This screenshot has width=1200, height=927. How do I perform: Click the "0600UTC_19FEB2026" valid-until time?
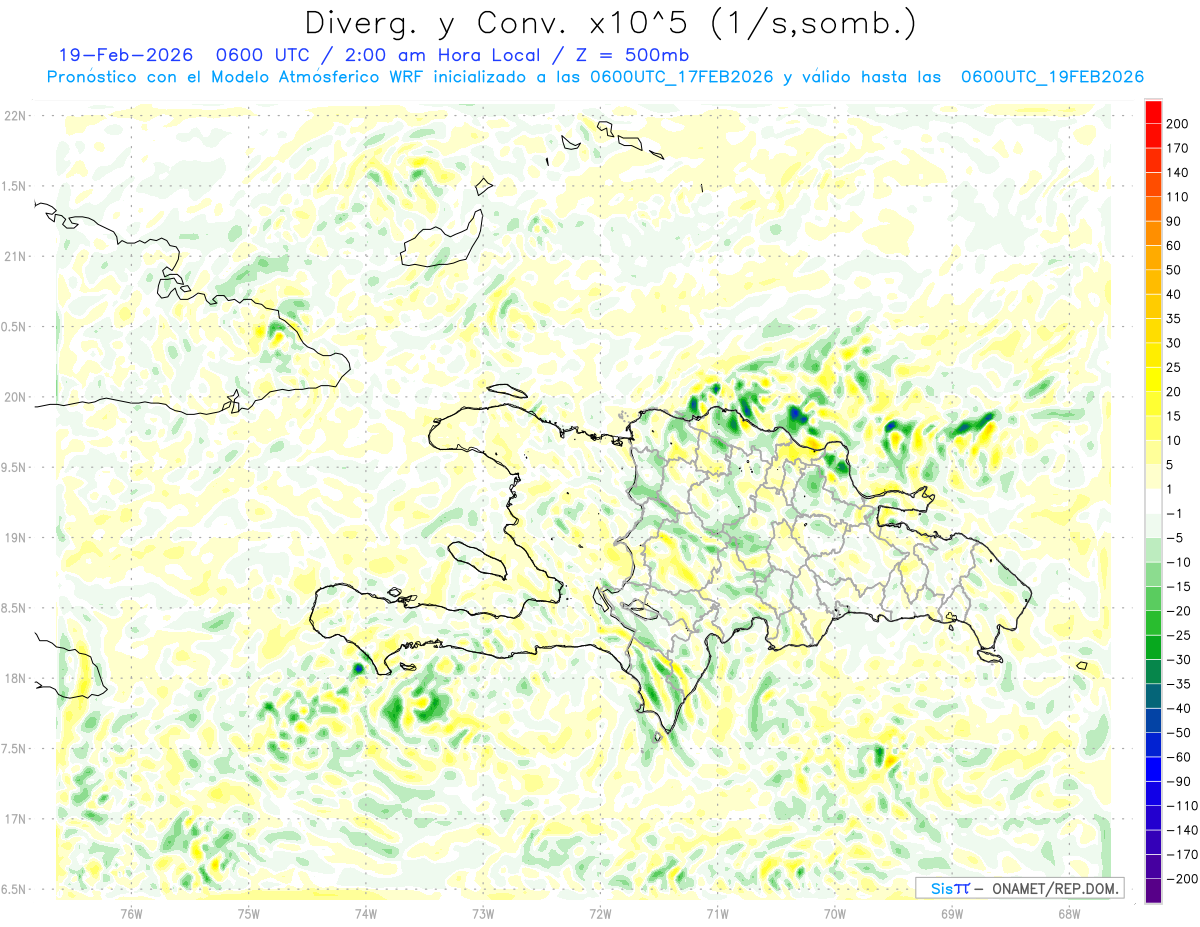[1051, 77]
